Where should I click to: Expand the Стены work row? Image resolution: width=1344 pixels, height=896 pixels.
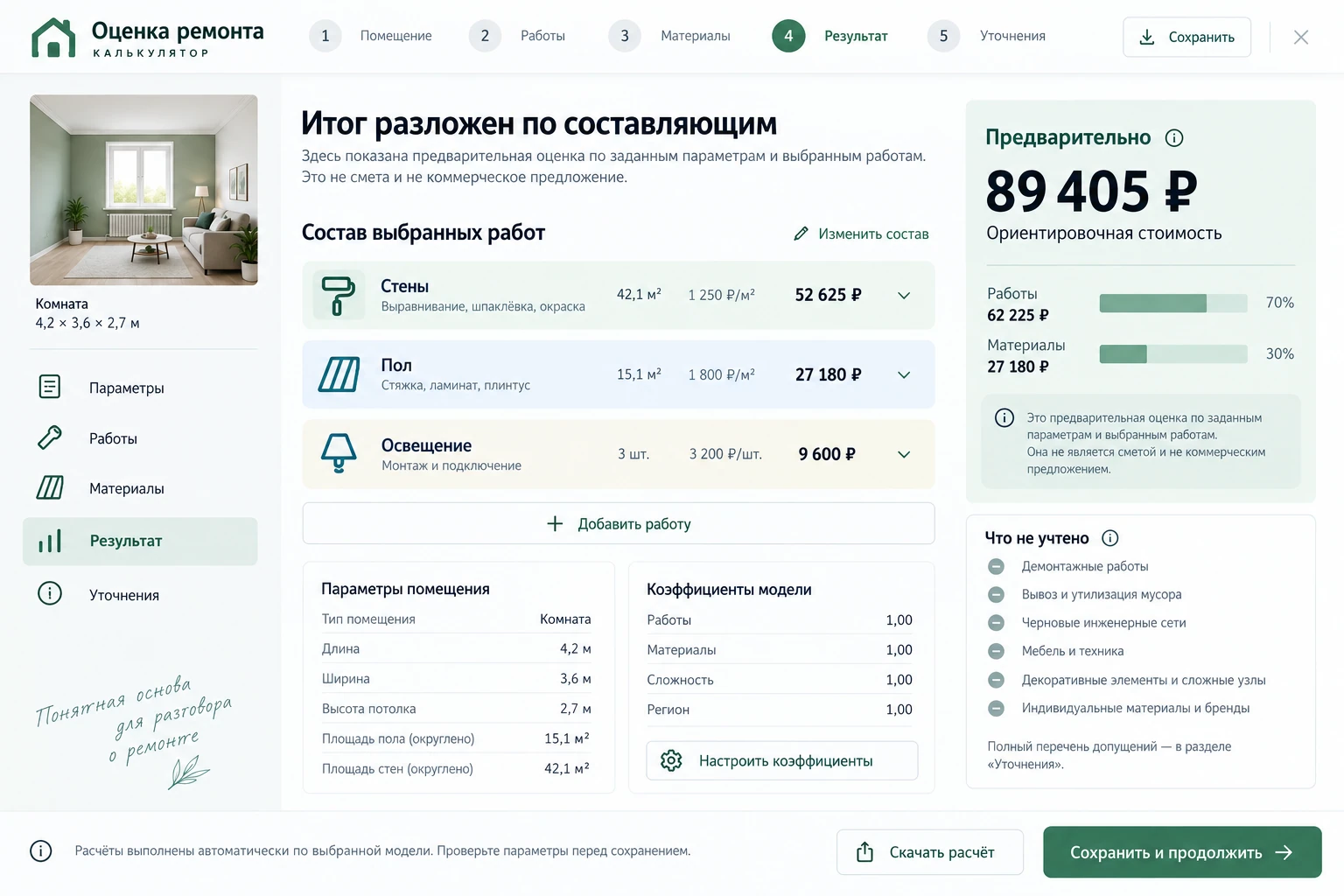(904, 296)
